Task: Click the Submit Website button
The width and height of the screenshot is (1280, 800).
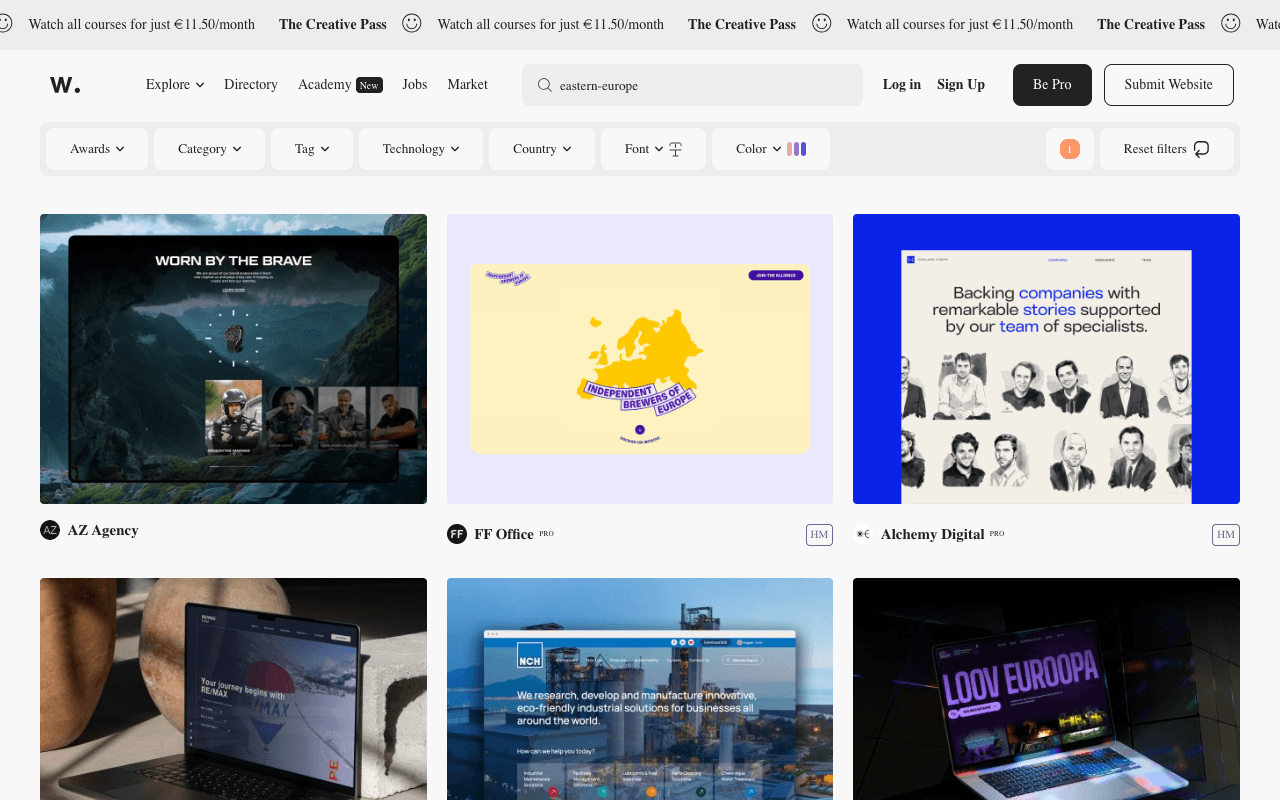Action: click(1169, 85)
